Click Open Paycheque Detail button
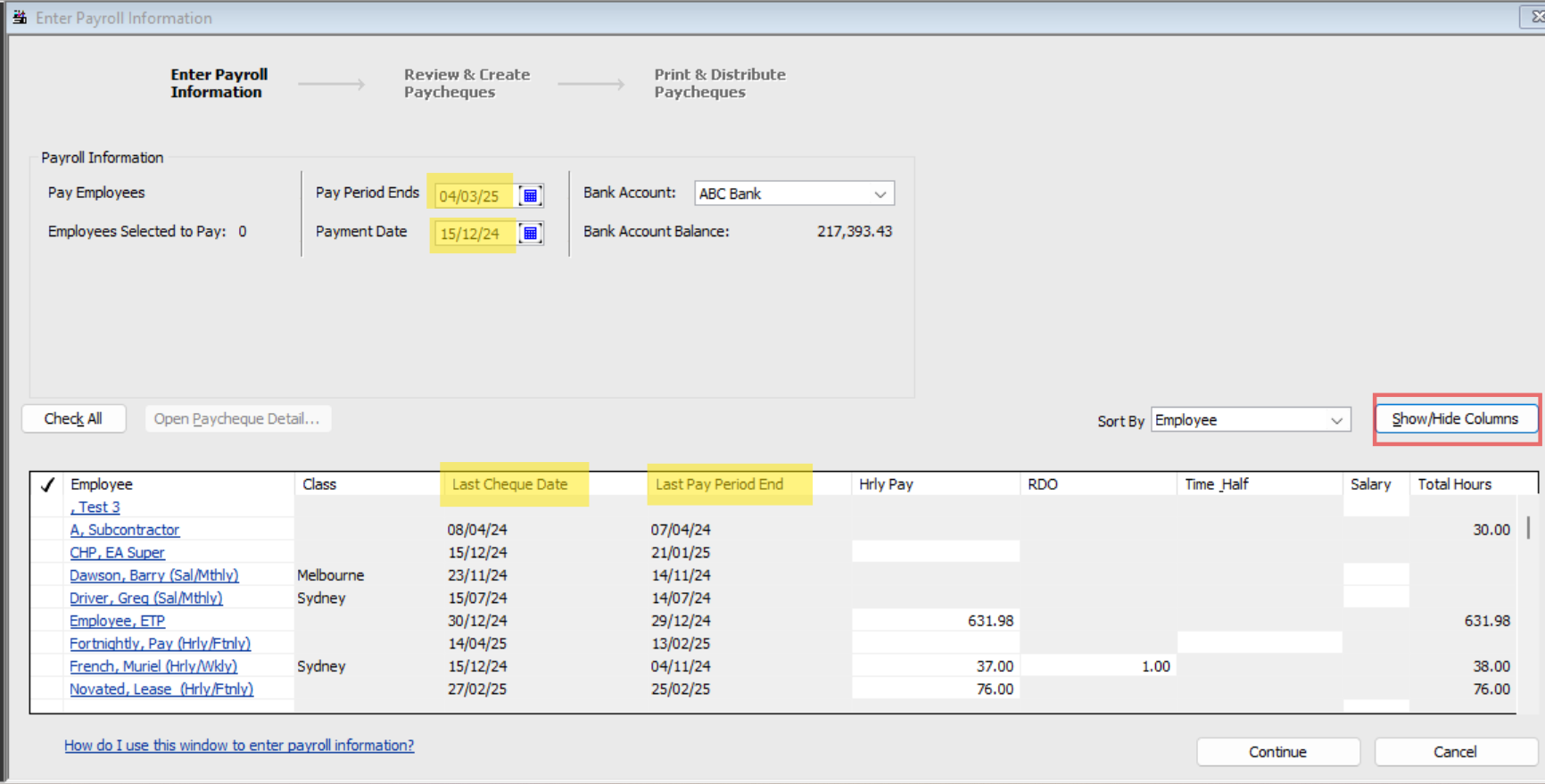This screenshot has width=1545, height=784. pos(237,418)
